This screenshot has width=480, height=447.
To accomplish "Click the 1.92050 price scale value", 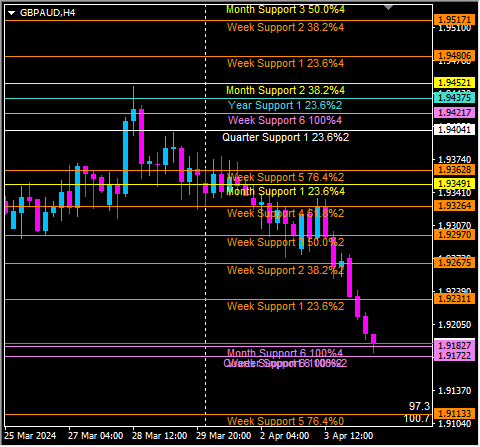I will (x=455, y=325).
